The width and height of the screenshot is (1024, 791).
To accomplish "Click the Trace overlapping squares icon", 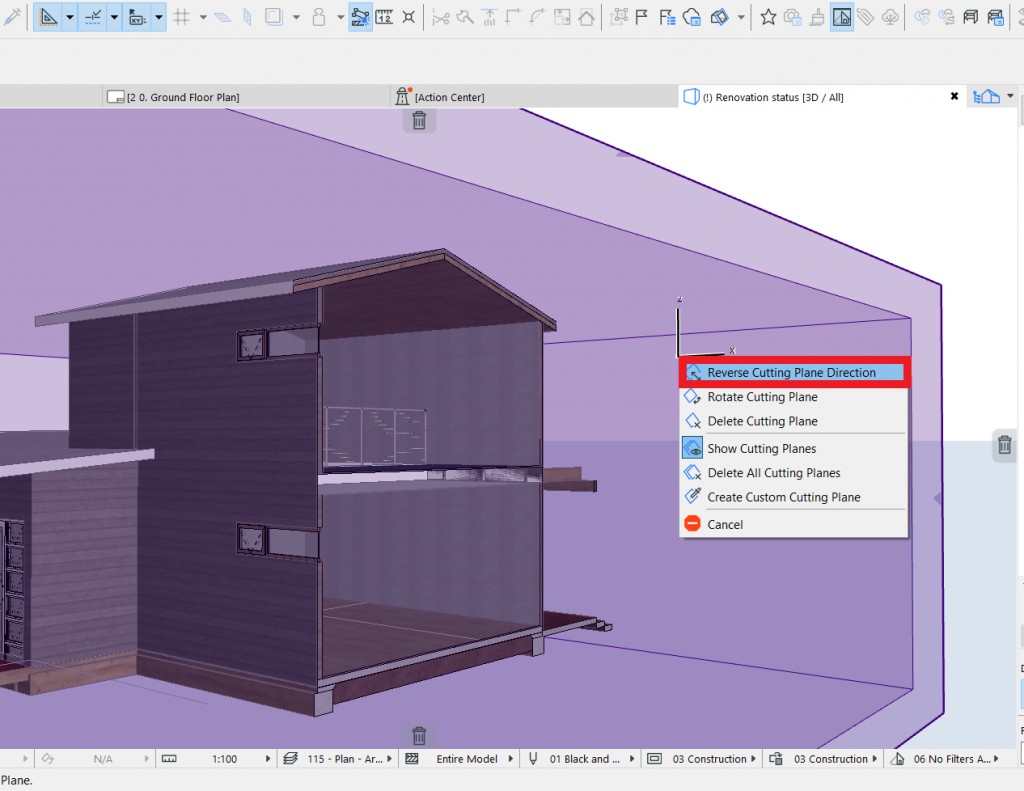I will [274, 17].
